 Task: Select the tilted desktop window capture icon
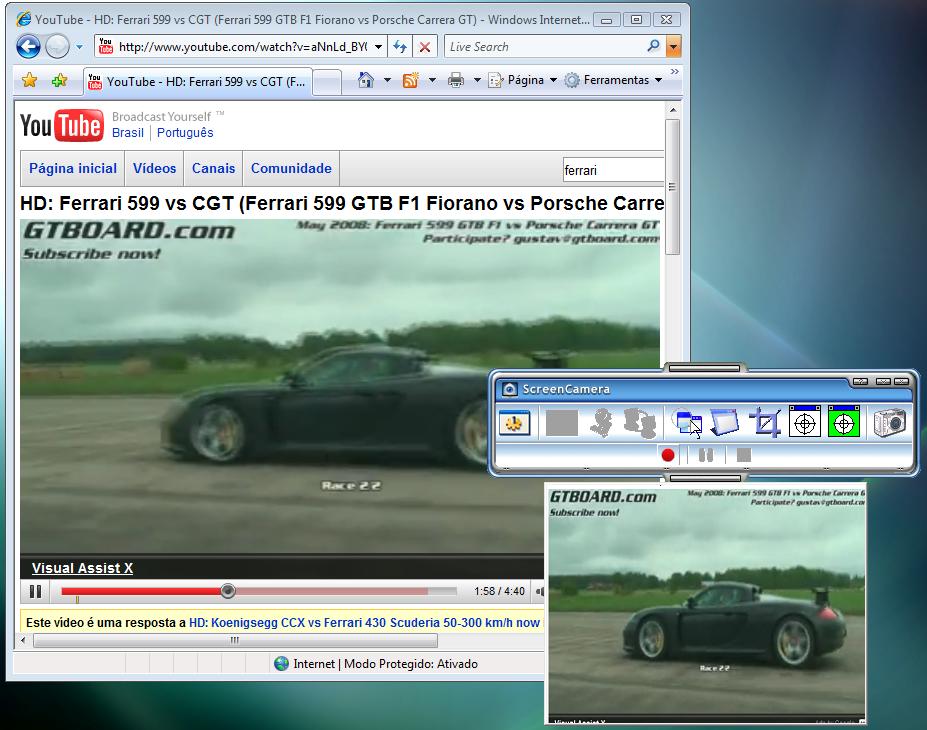pos(724,423)
